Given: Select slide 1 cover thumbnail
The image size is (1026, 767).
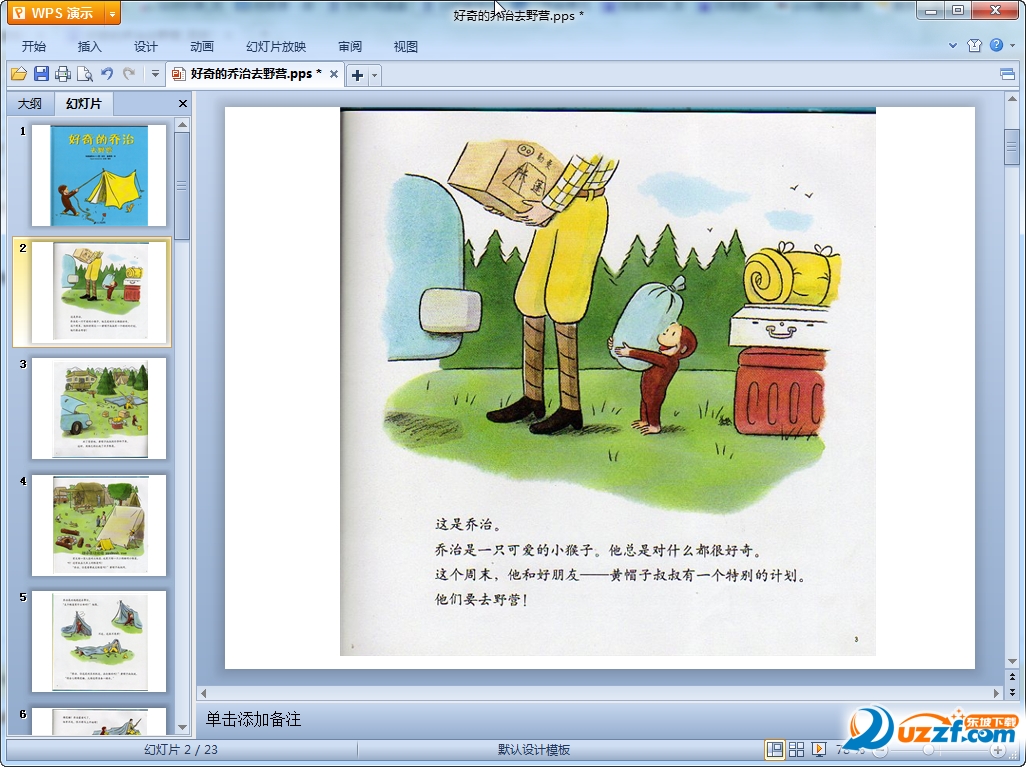Looking at the screenshot, I should (99, 175).
